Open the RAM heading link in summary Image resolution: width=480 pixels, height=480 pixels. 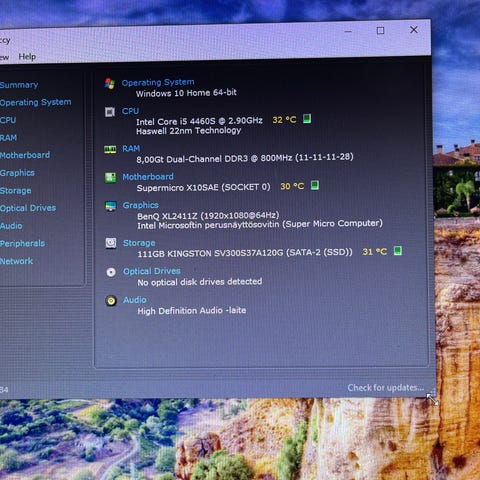(x=131, y=149)
